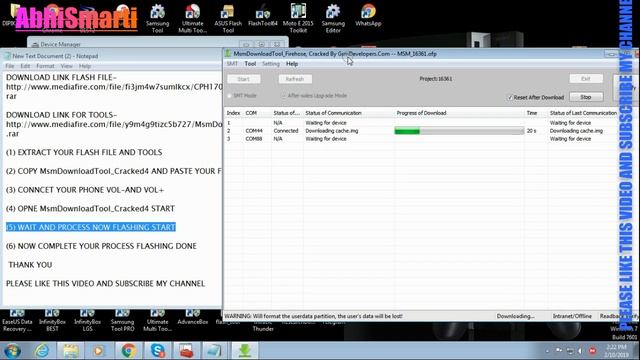
Task: Open the Samsung Editor shortcut
Action: (333, 18)
